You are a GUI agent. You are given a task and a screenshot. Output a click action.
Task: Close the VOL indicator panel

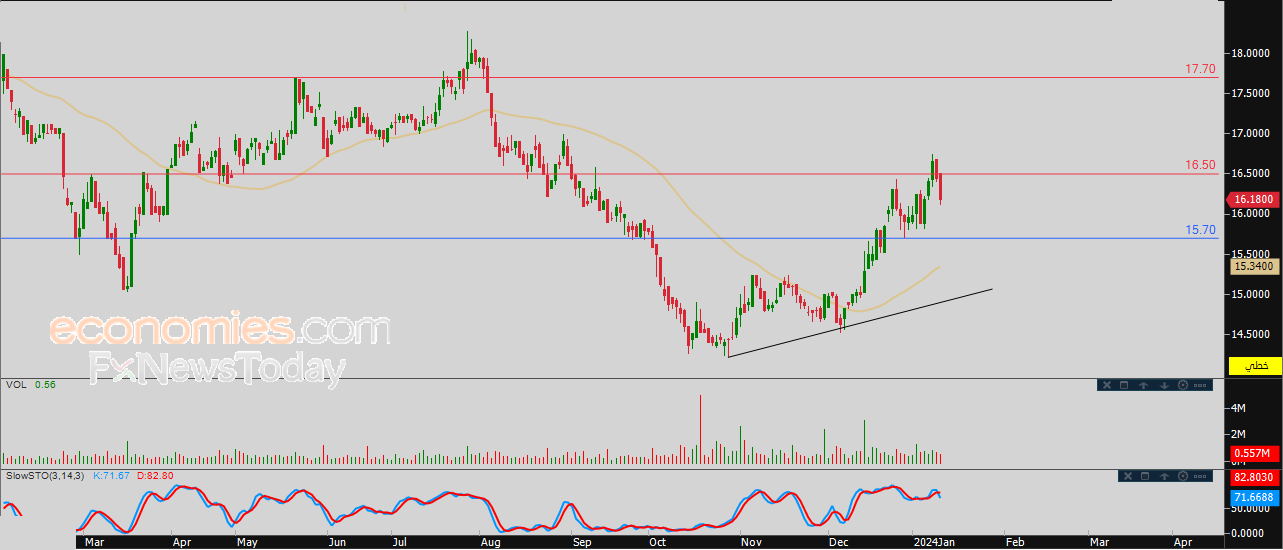[x=1107, y=385]
